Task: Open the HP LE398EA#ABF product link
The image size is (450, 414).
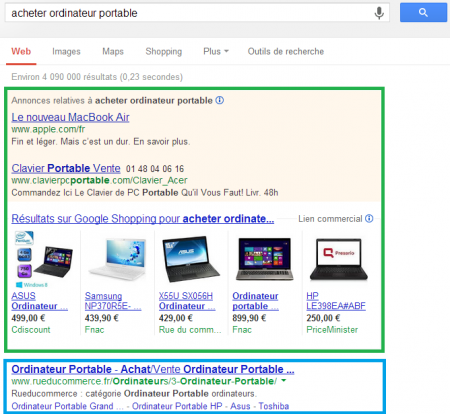Action: [x=336, y=301]
